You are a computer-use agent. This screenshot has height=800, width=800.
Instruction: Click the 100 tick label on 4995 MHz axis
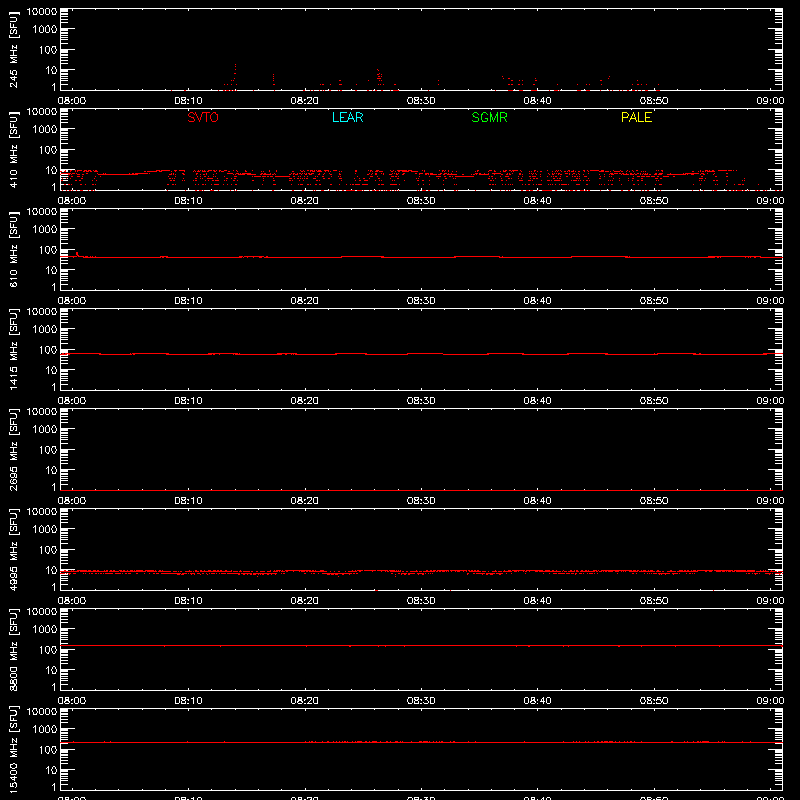[x=48, y=550]
